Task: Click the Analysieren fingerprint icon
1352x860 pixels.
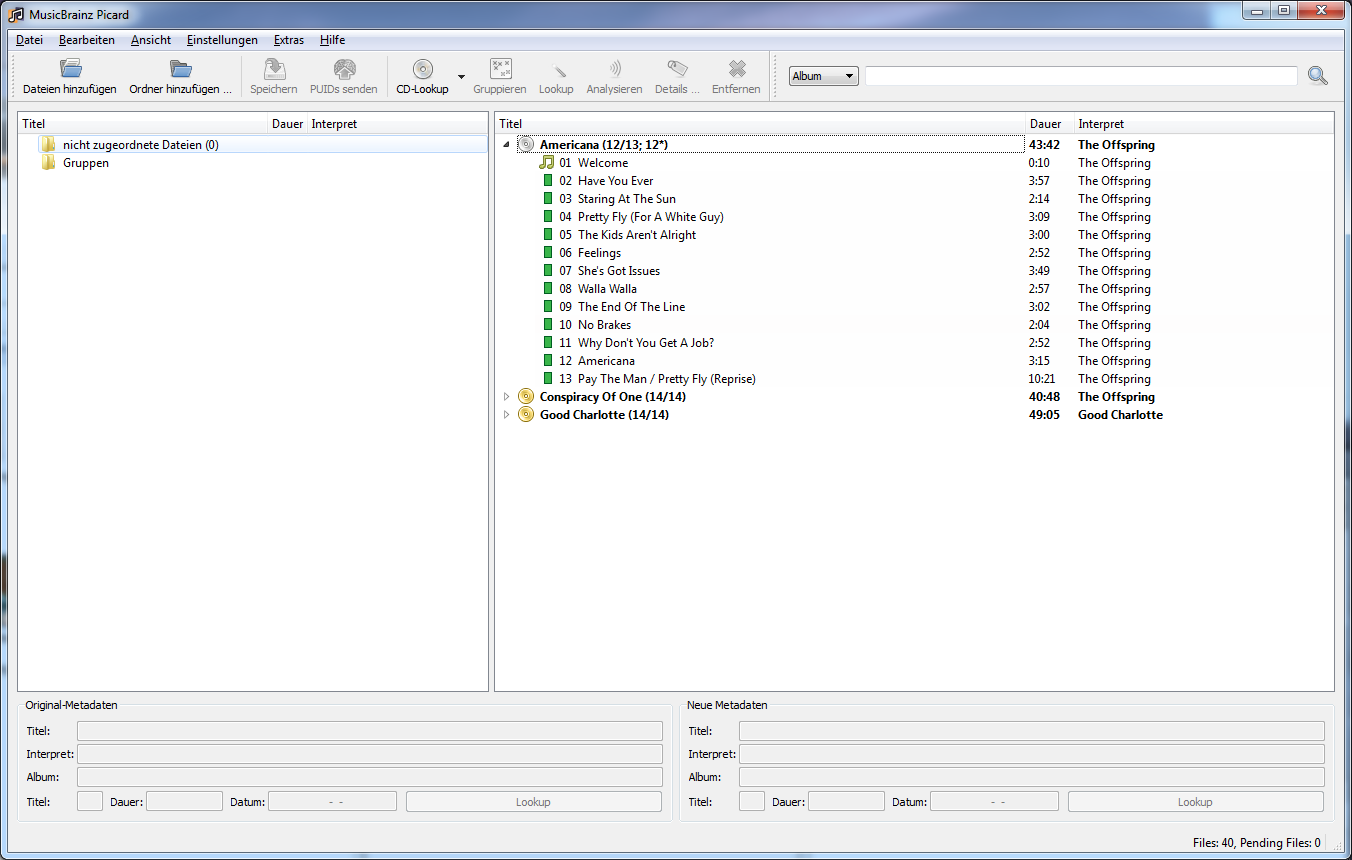Action: click(614, 69)
